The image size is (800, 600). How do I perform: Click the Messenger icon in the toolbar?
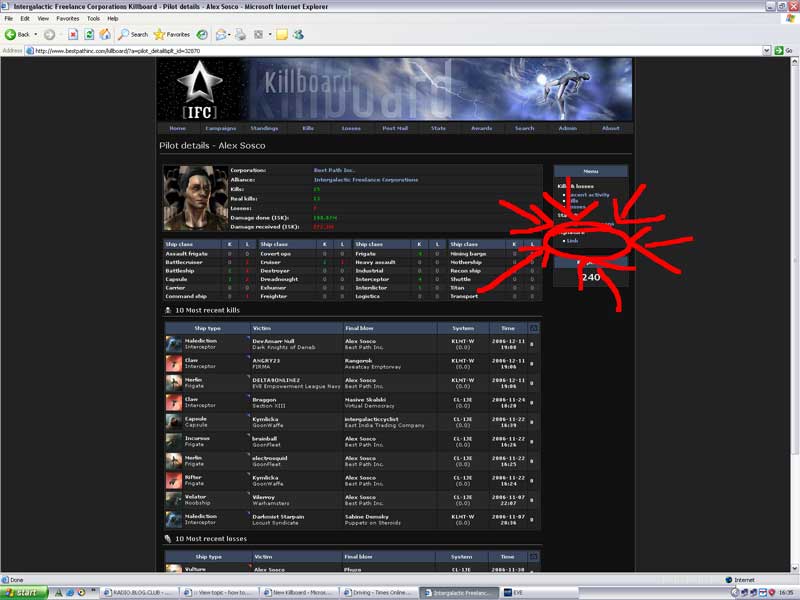pos(298,35)
